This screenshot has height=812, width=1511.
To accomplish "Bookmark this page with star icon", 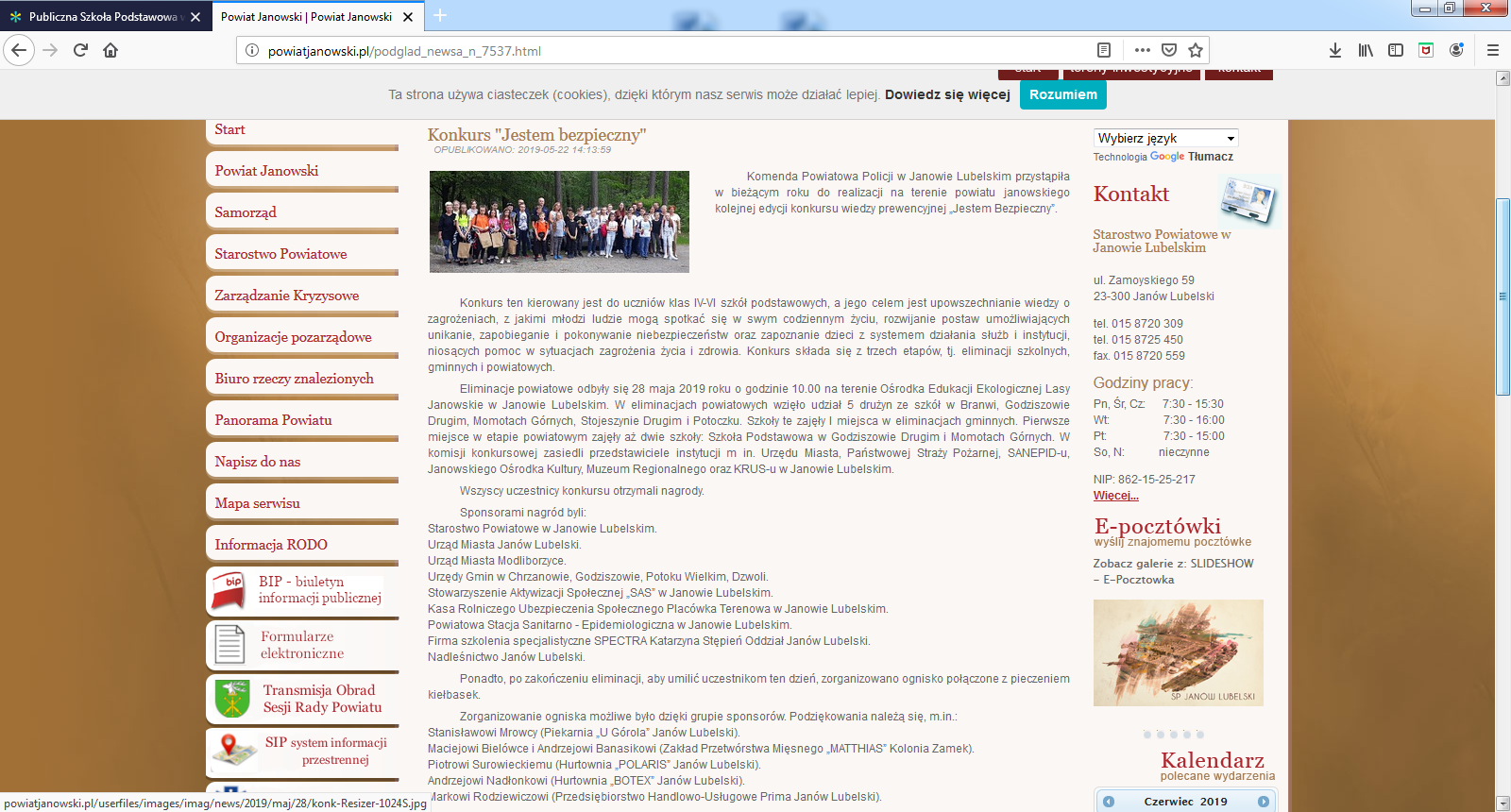I will 1196,50.
